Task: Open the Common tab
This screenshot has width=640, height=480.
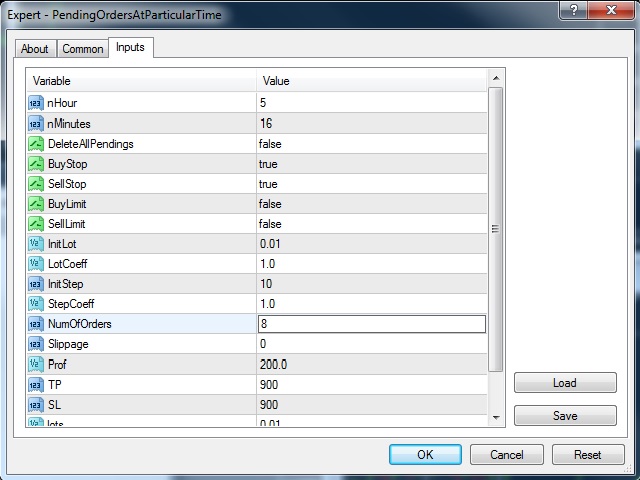Action: (x=82, y=49)
